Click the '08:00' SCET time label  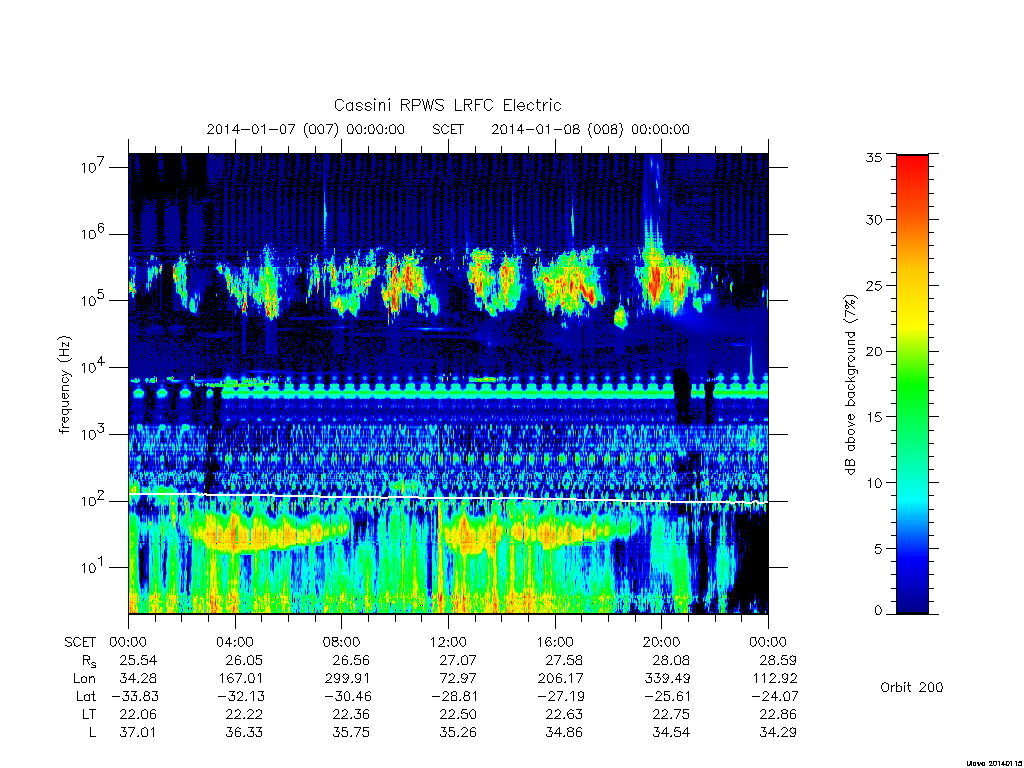pos(342,642)
